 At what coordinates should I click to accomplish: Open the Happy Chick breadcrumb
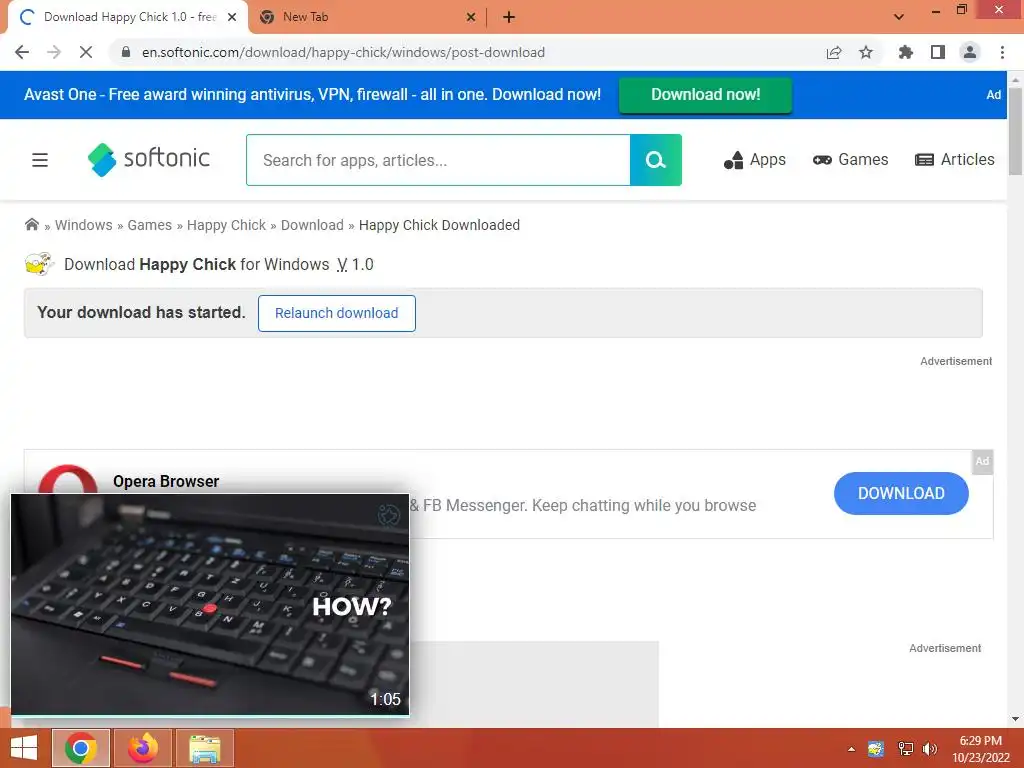(x=226, y=225)
